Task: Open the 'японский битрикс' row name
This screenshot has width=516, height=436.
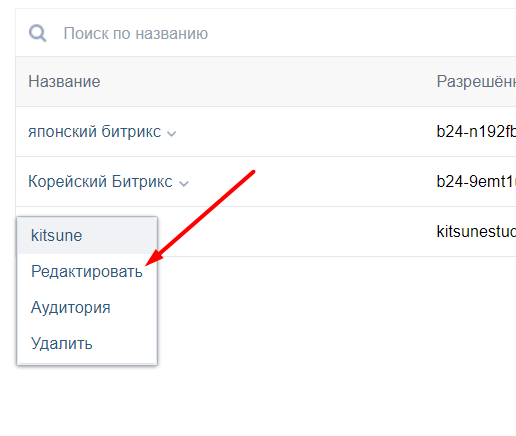Action: click(94, 131)
